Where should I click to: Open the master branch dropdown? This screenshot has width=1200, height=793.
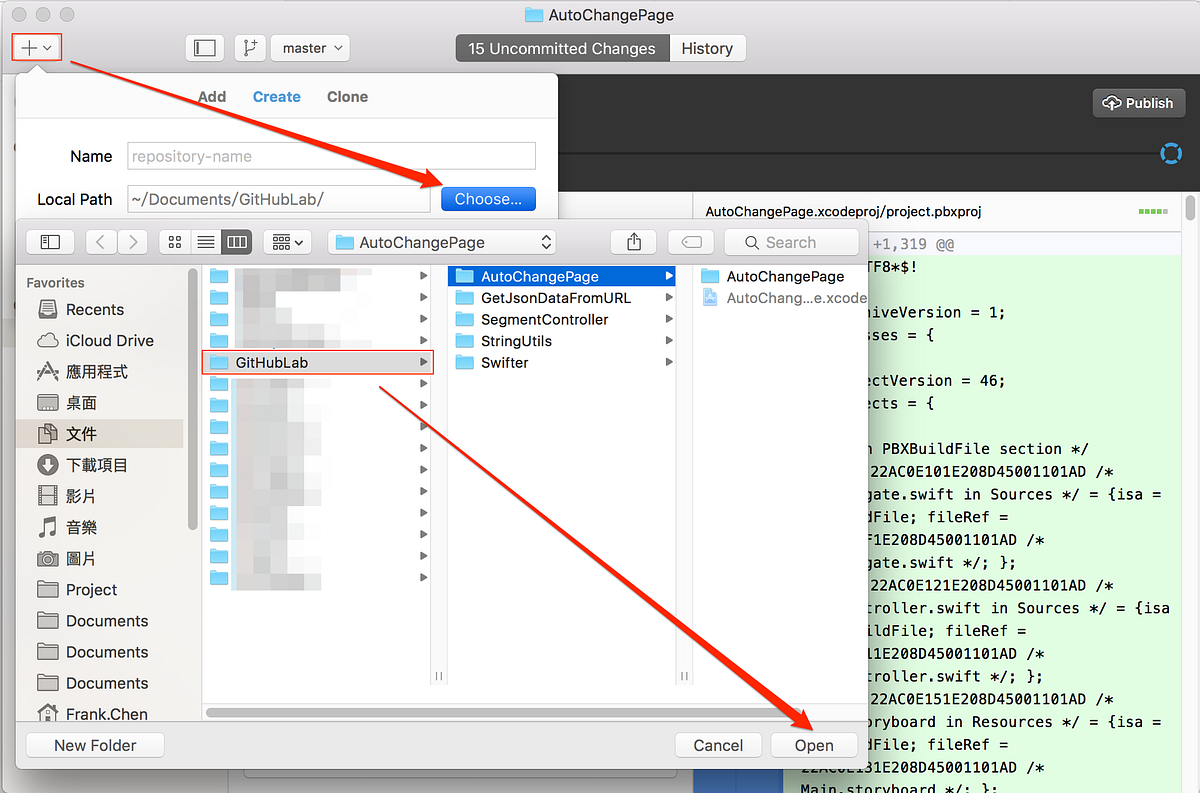310,47
